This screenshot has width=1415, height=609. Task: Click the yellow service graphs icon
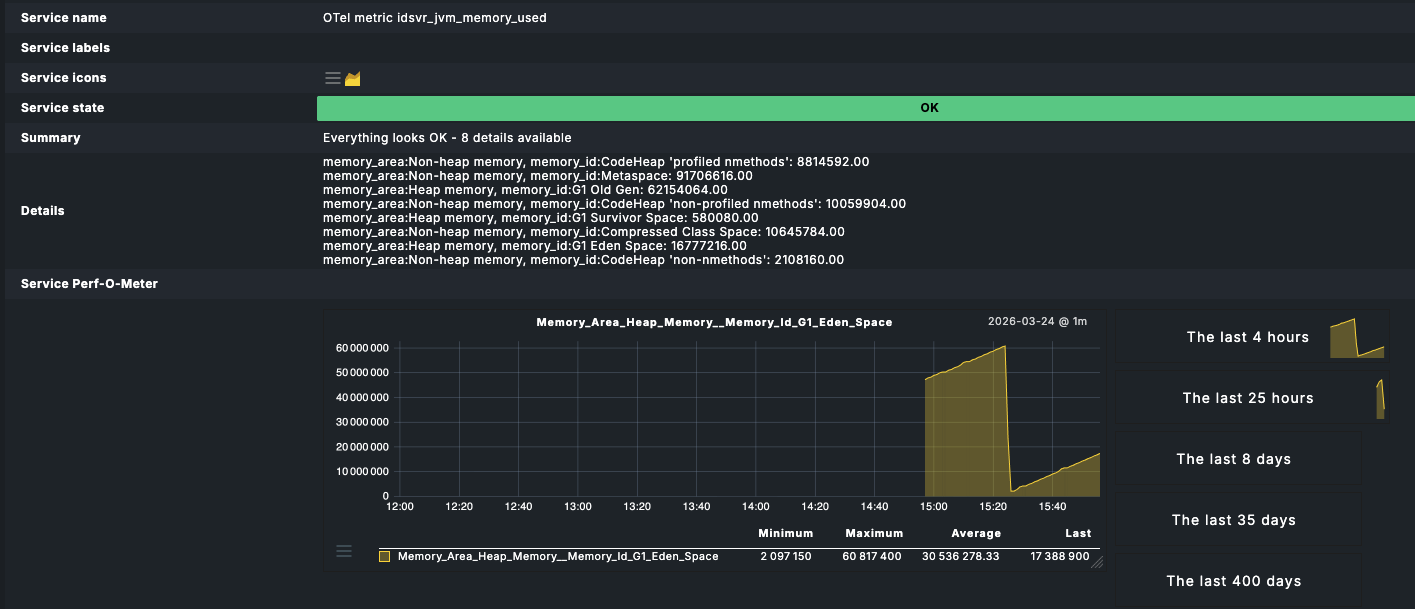pos(352,78)
